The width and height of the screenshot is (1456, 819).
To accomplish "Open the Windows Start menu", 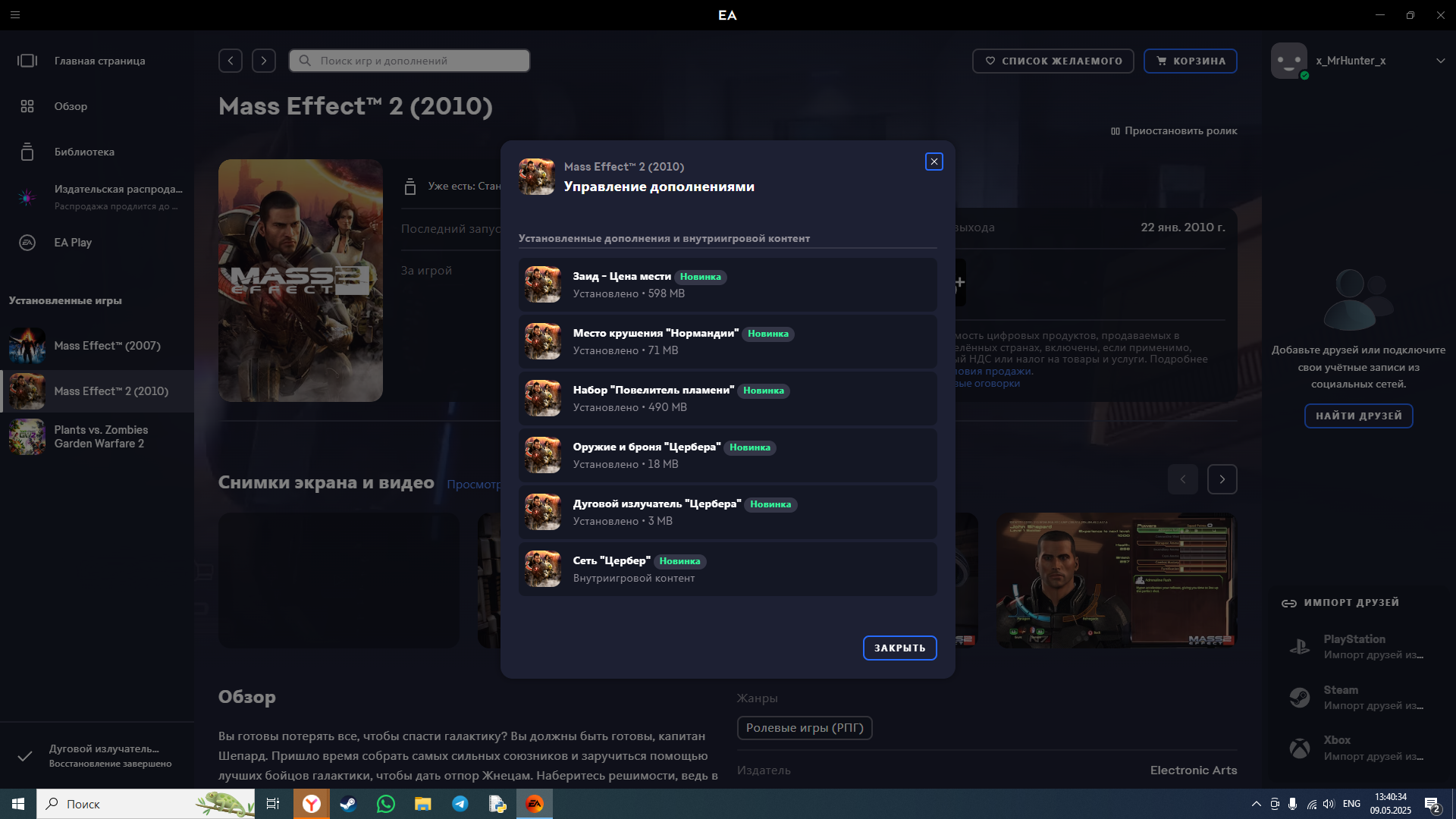I will [x=18, y=804].
